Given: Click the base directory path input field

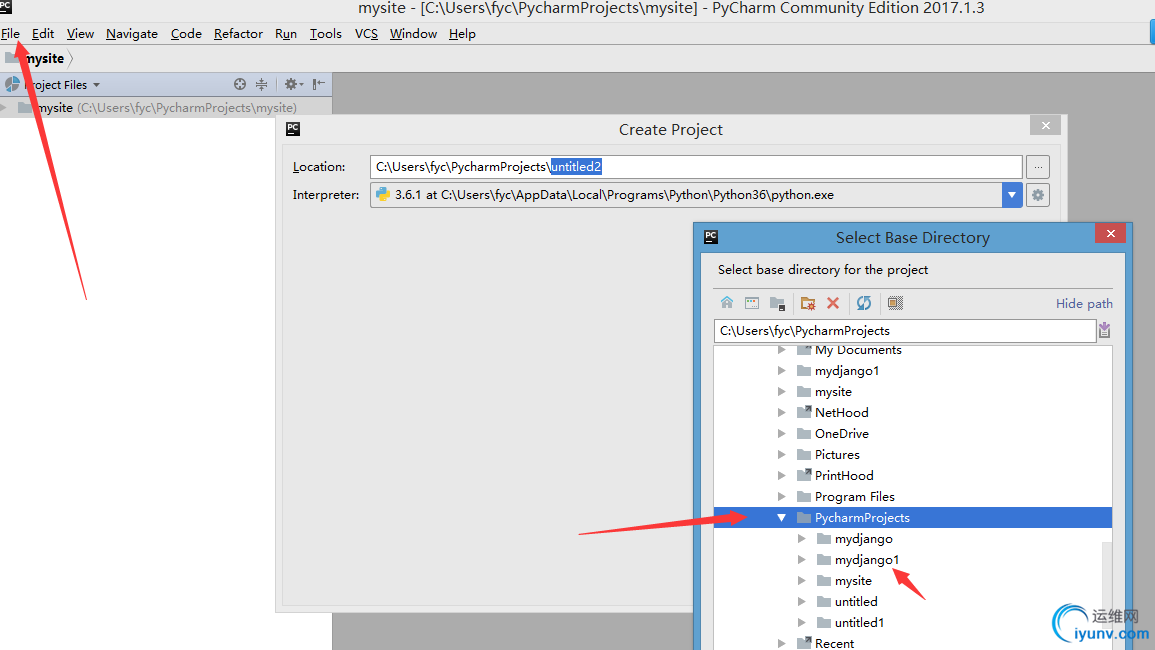Looking at the screenshot, I should [905, 331].
